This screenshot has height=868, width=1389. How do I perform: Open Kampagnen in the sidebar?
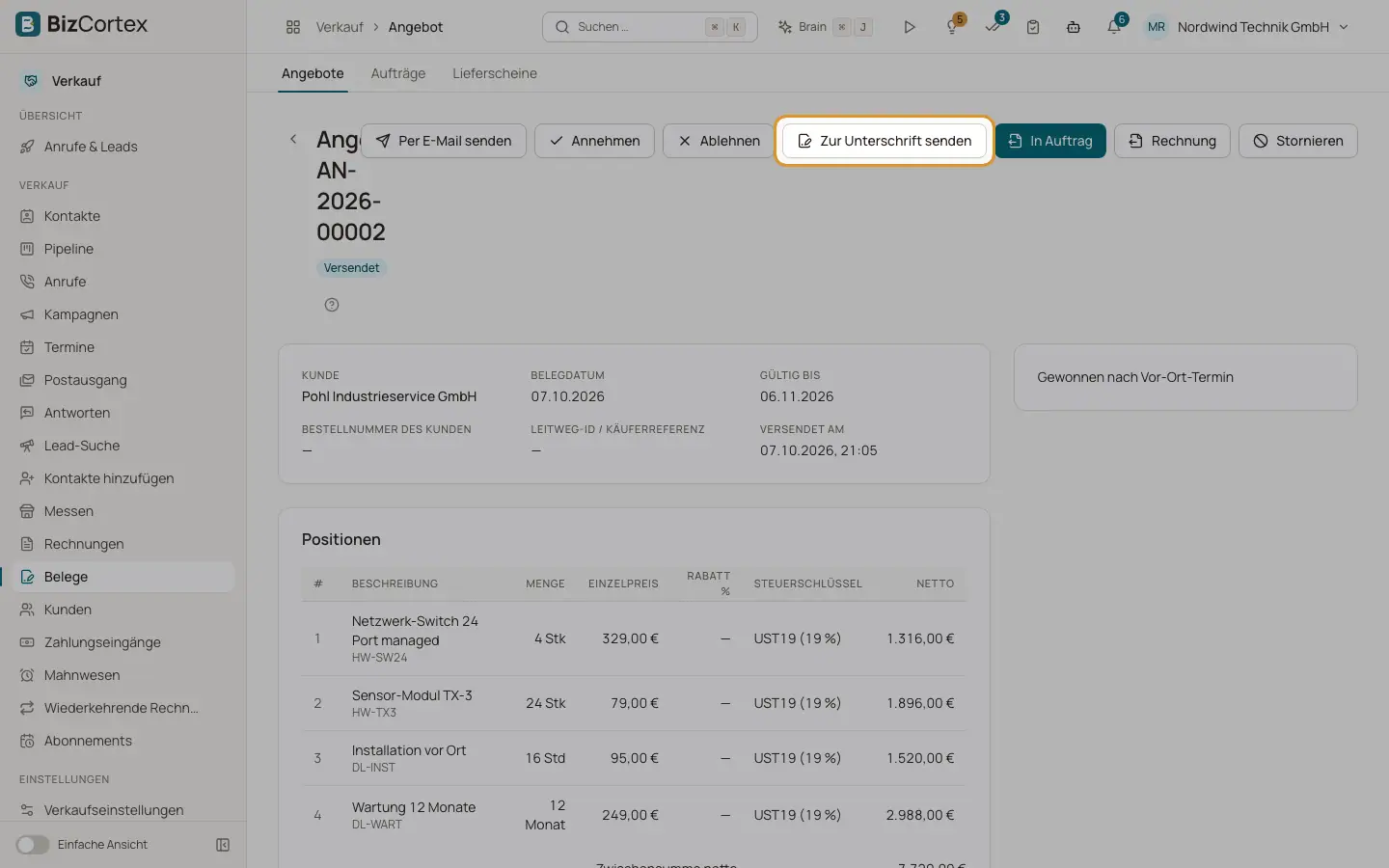point(123,314)
